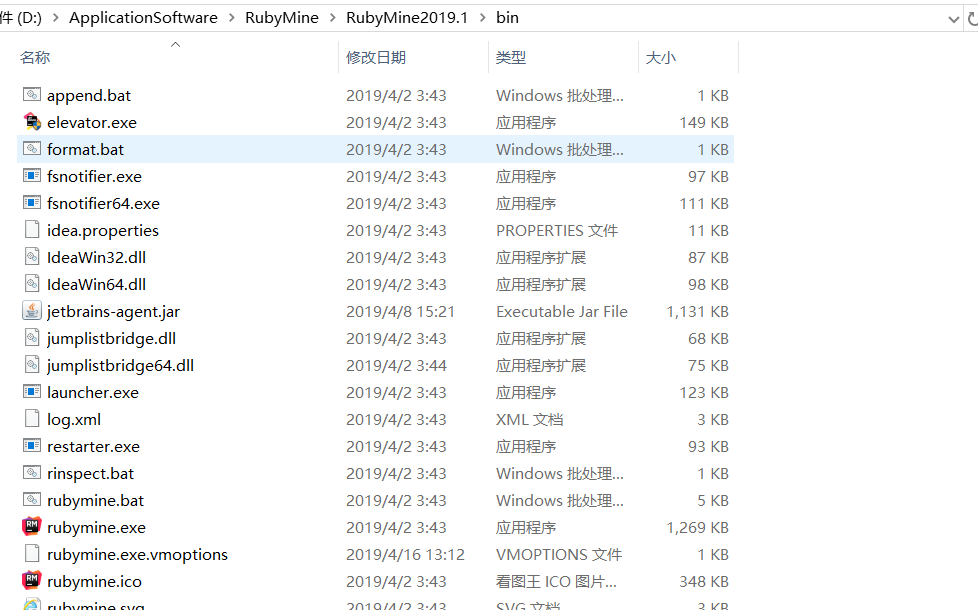Click the fsnotifier.exe file icon
This screenshot has width=978, height=610.
pos(32,176)
